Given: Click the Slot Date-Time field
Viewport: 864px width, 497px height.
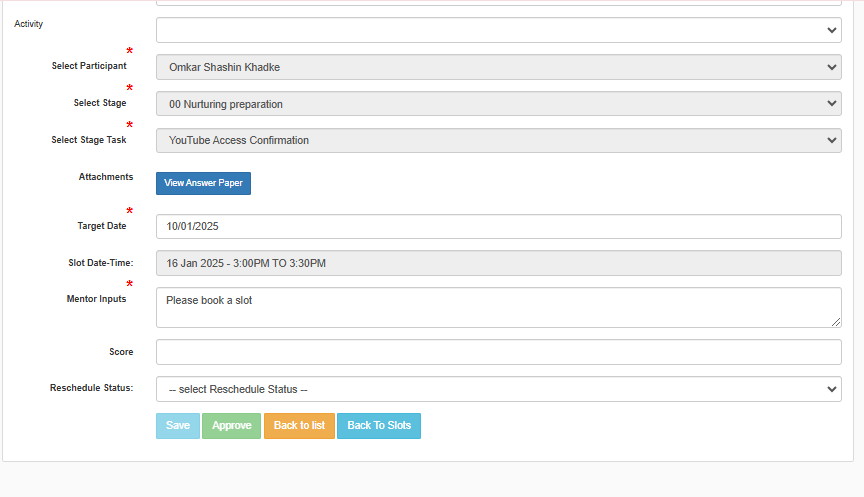Looking at the screenshot, I should click(498, 263).
